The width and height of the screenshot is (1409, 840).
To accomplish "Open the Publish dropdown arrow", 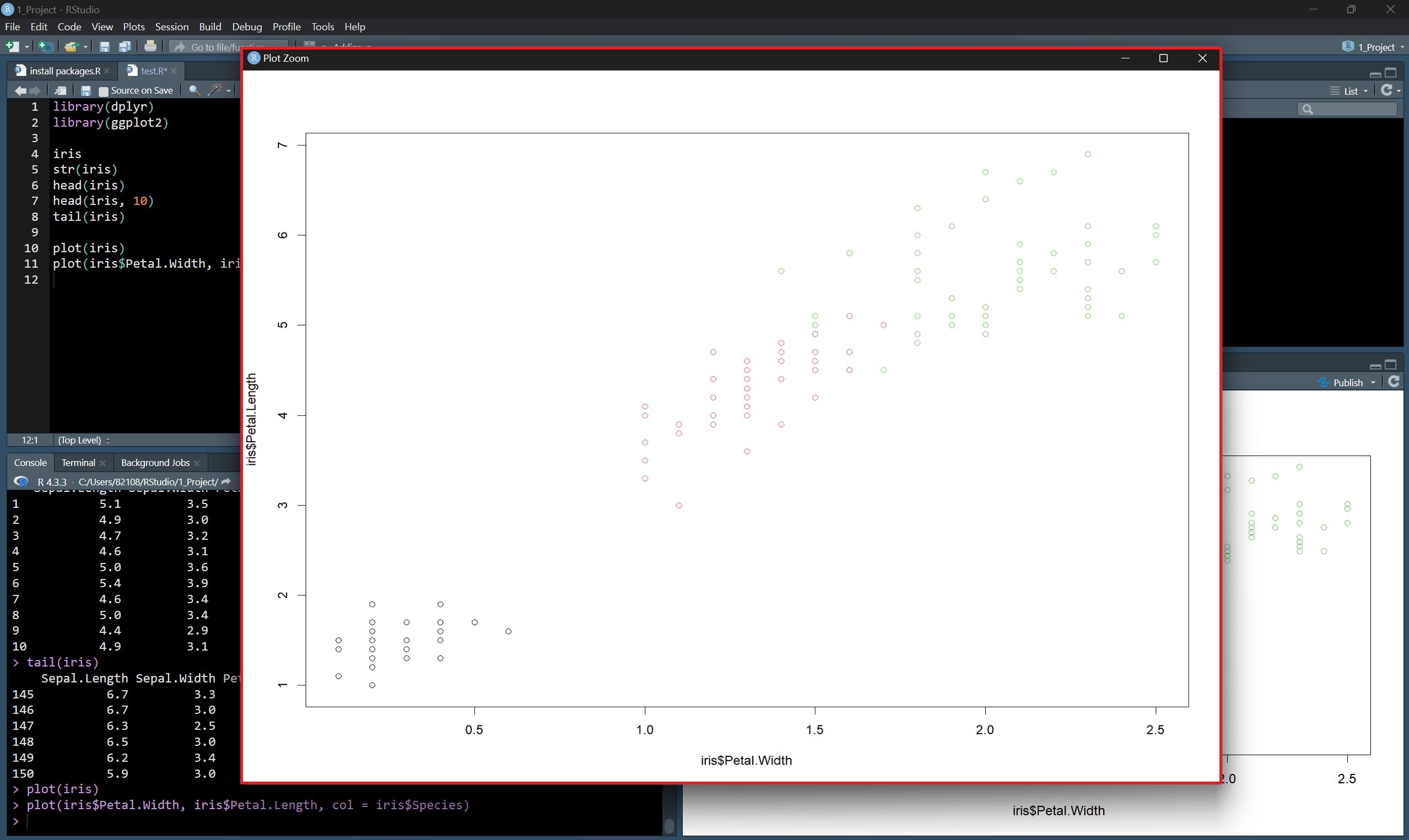I will point(1373,383).
